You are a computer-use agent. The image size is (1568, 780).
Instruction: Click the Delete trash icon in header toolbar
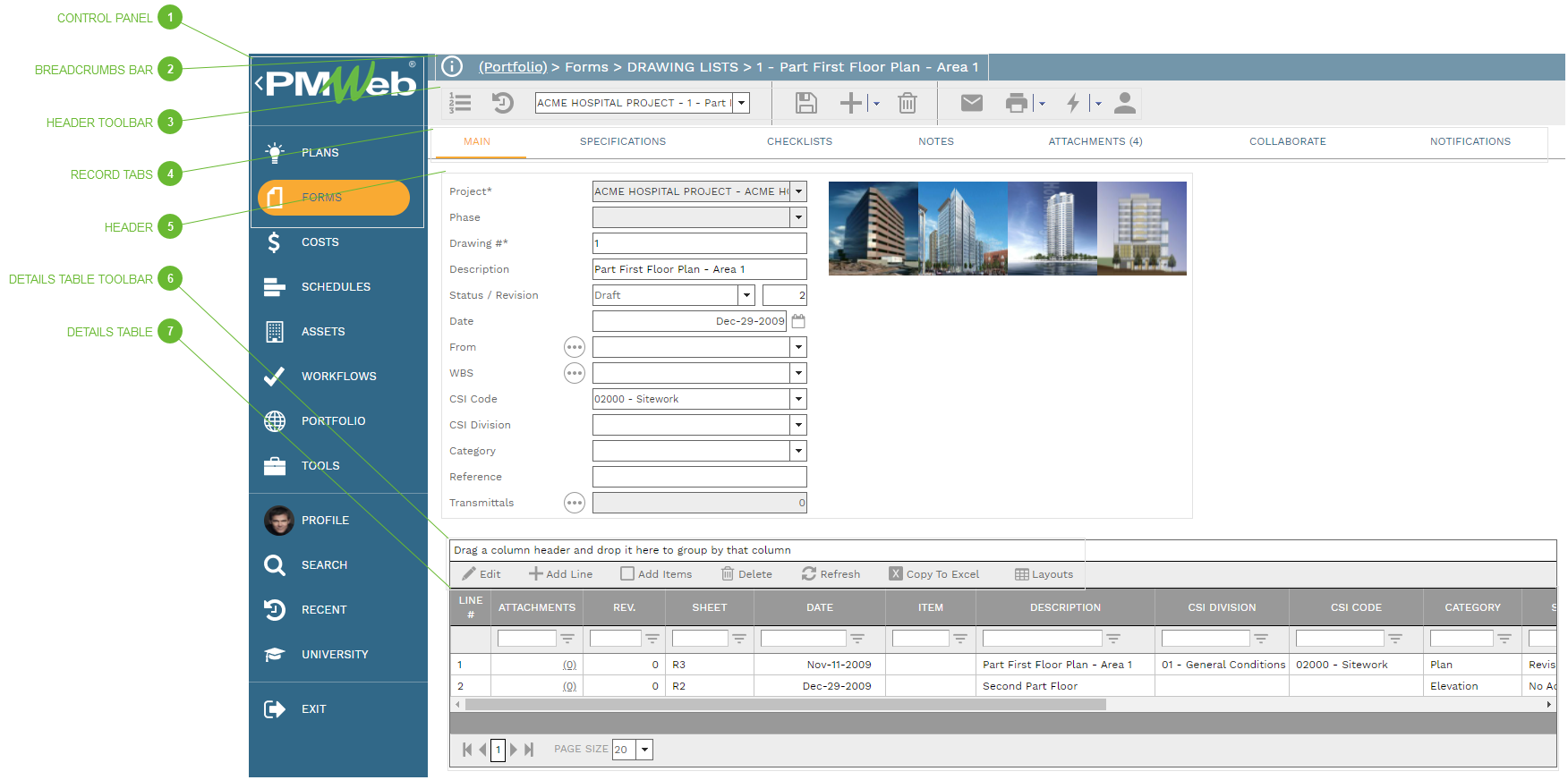point(907,103)
